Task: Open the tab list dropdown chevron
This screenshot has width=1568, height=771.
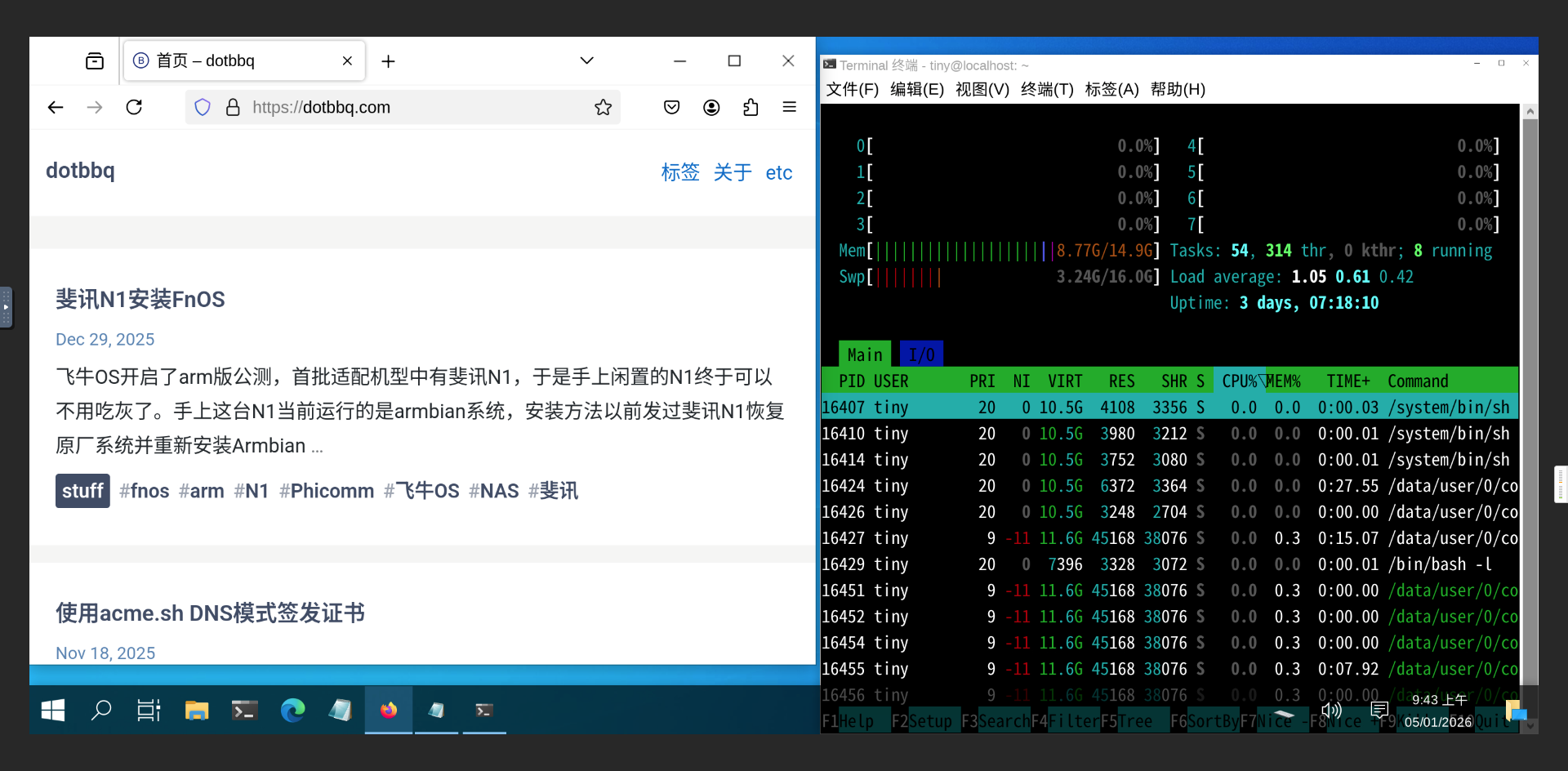Action: coord(586,60)
